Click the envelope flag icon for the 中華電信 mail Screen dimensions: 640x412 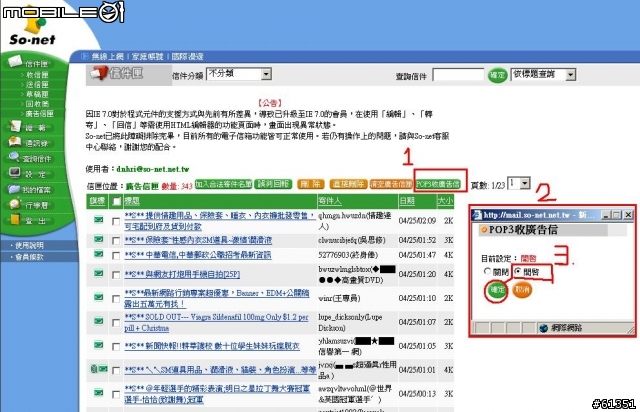[x=98, y=254]
